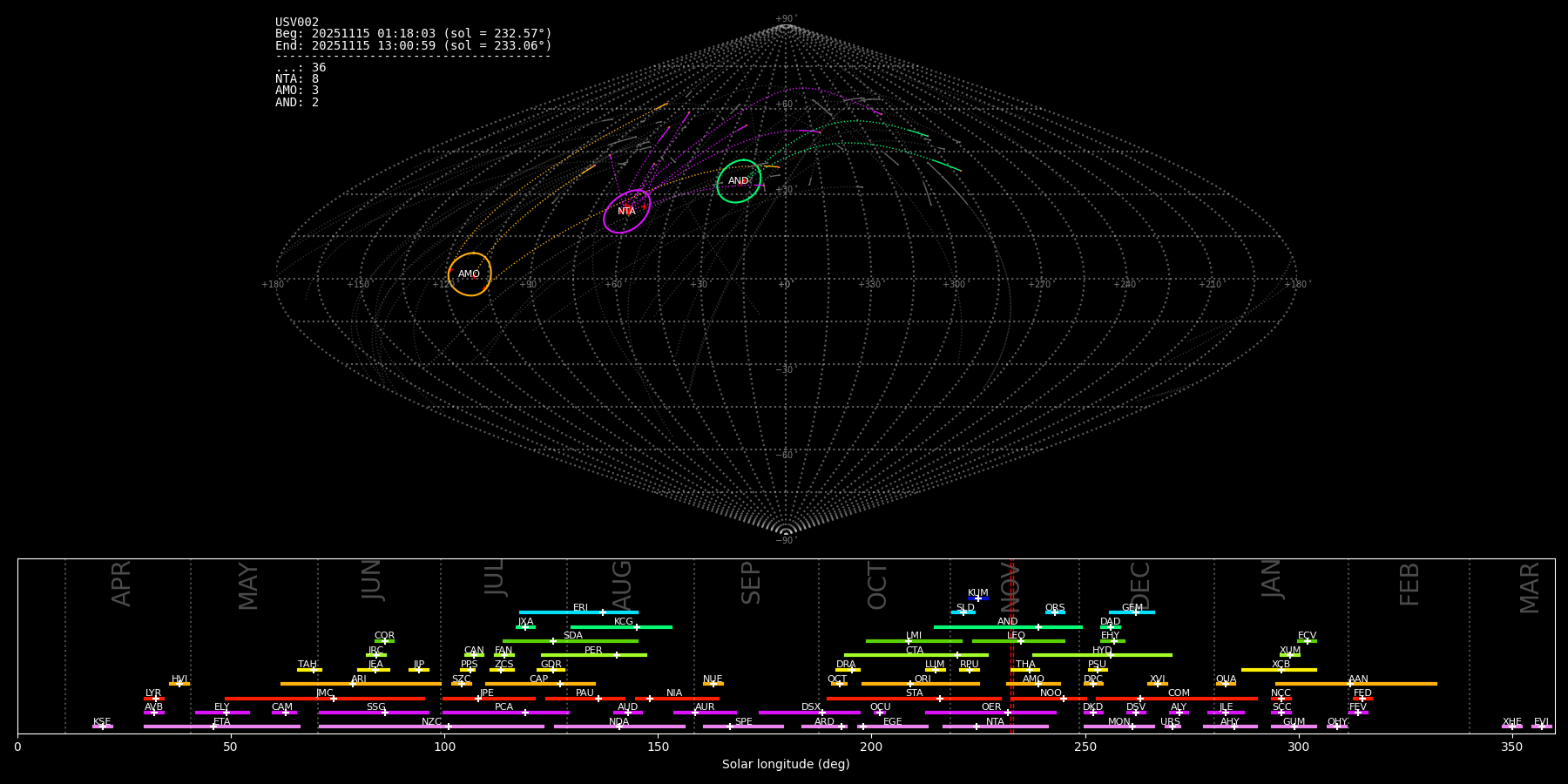Click the LYR shower bar
1568x784 pixels.
coord(153,699)
